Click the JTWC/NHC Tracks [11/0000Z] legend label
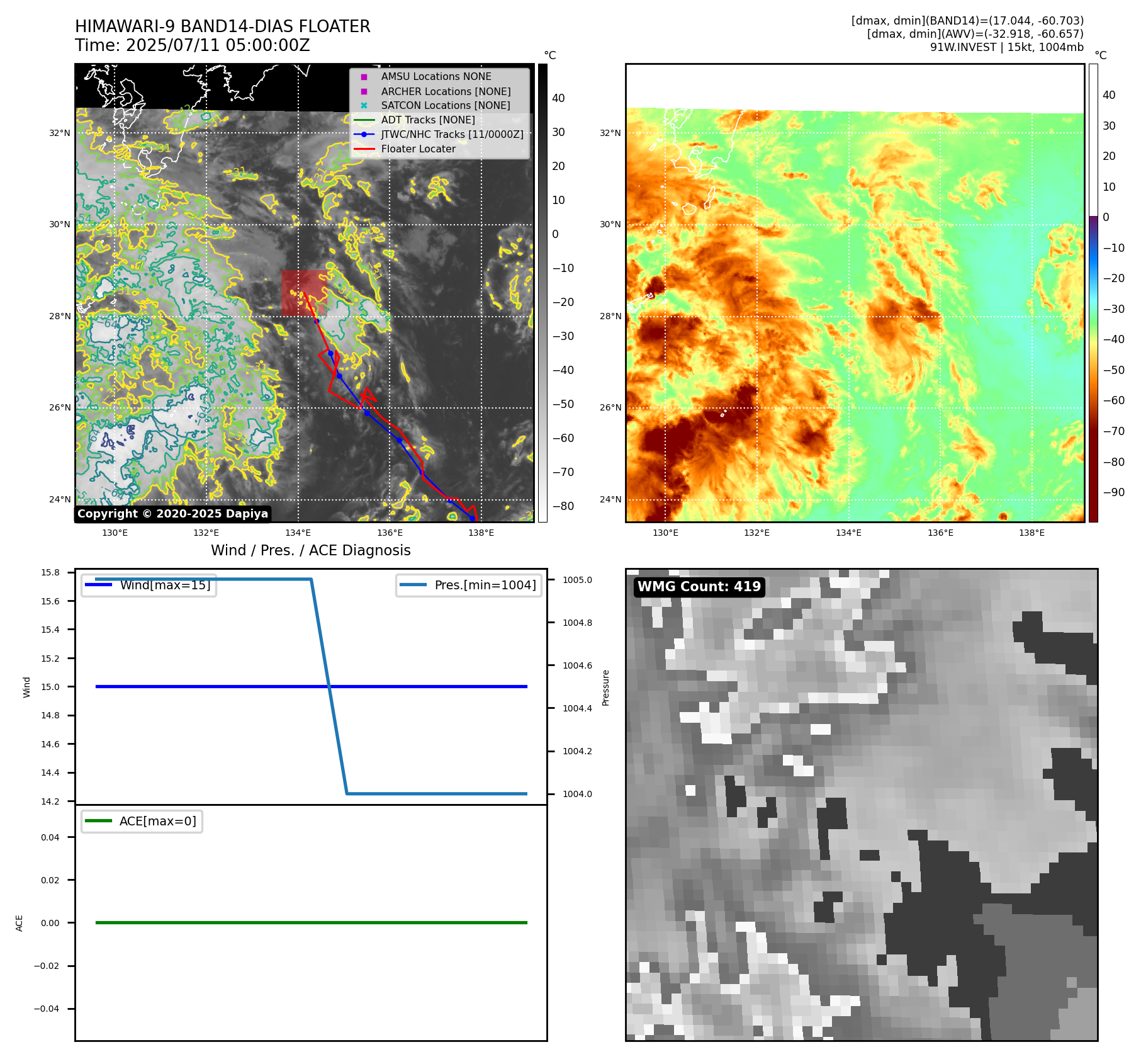Screen dimensions: 1141x1064 coord(452,135)
